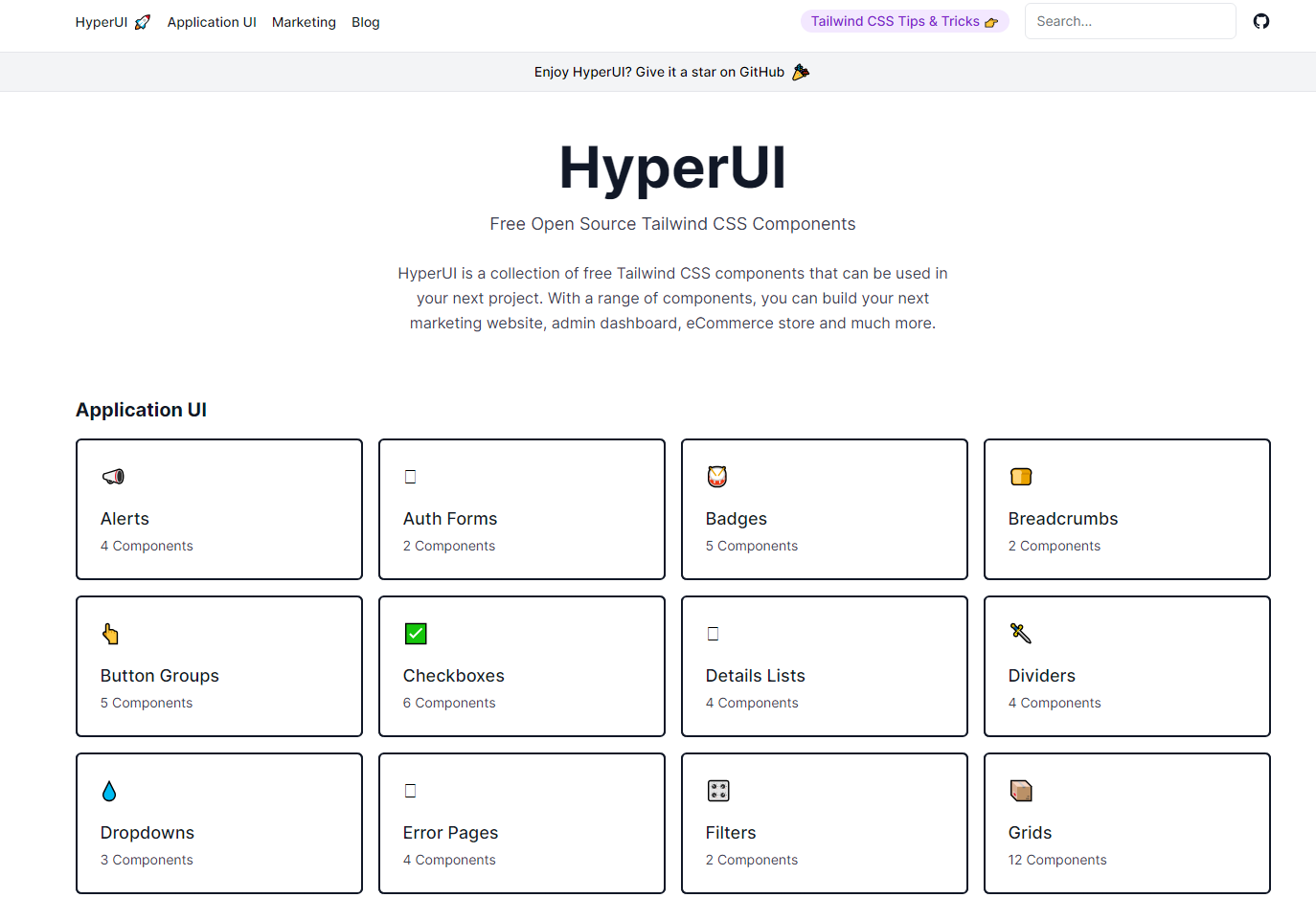Open the Error Pages card title
This screenshot has width=1316, height=898.
[x=451, y=833]
